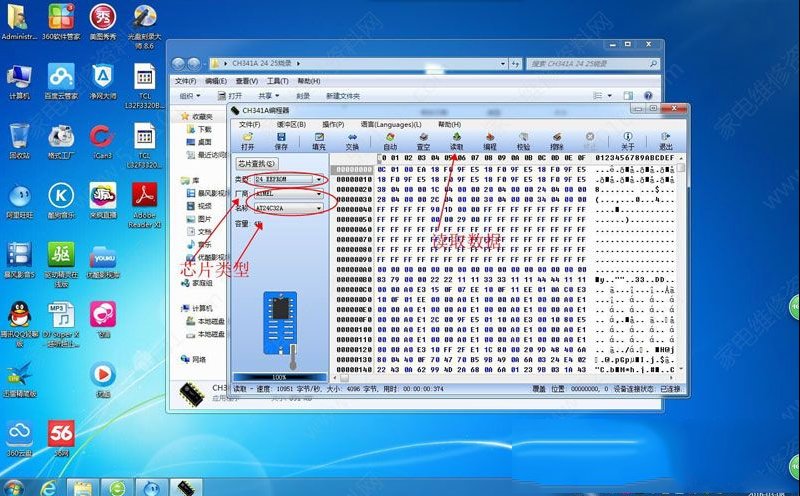The width and height of the screenshot is (800, 496).
Task: Click the hex editor horizontal scrollbar
Action: pyautogui.click(x=503, y=378)
